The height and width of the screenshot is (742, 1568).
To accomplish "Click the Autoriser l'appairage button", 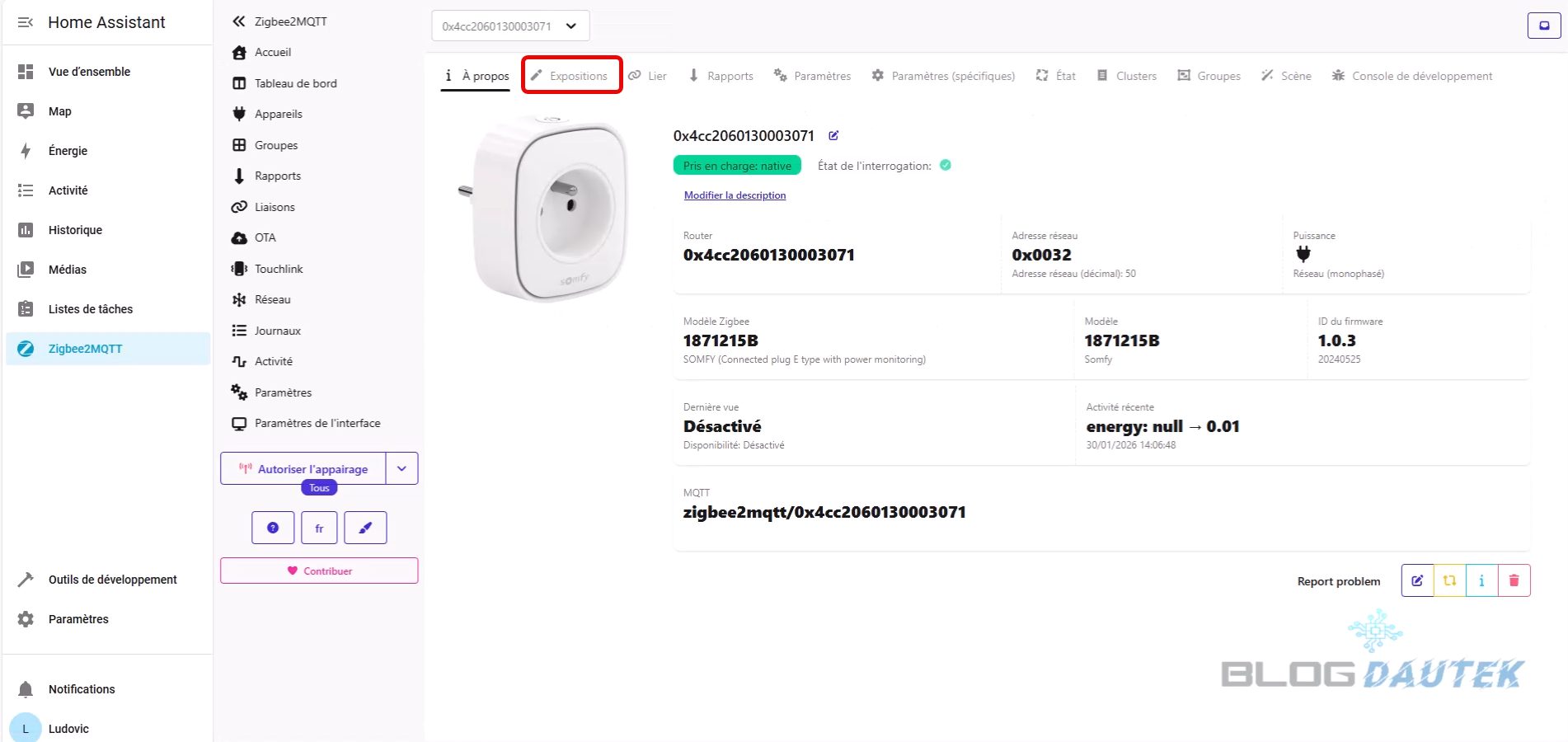I will pos(303,468).
